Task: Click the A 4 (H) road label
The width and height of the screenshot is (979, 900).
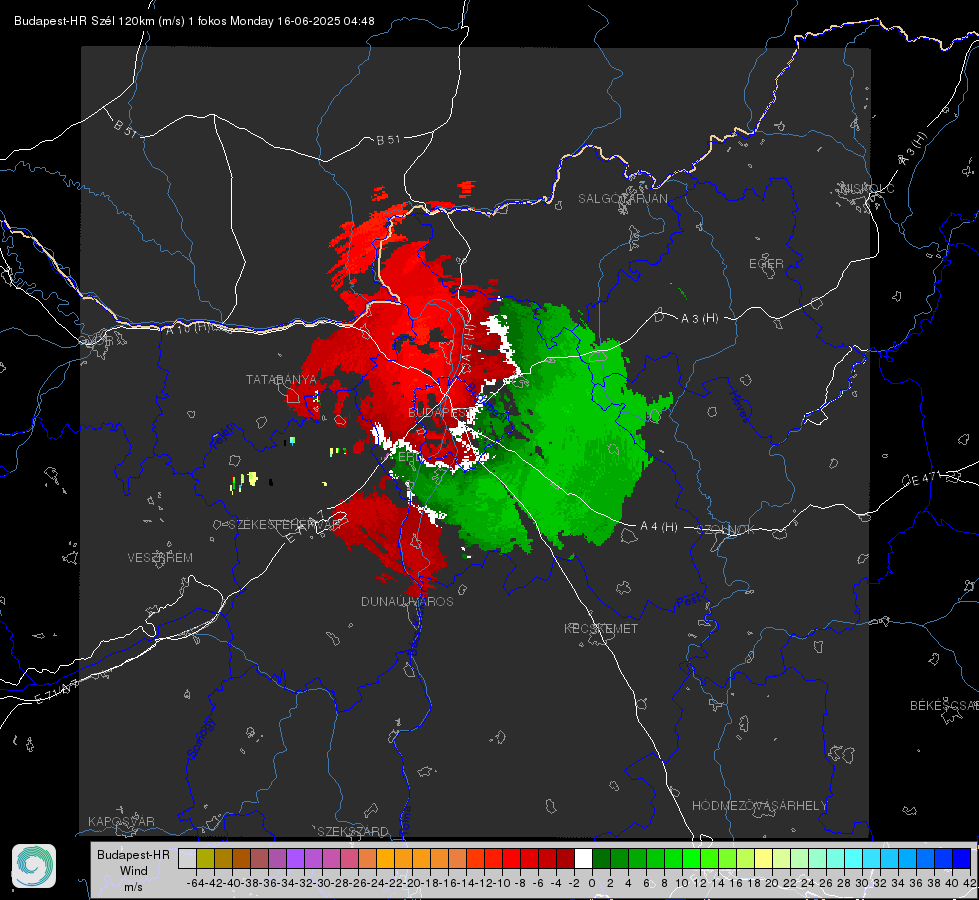Action: tap(659, 527)
